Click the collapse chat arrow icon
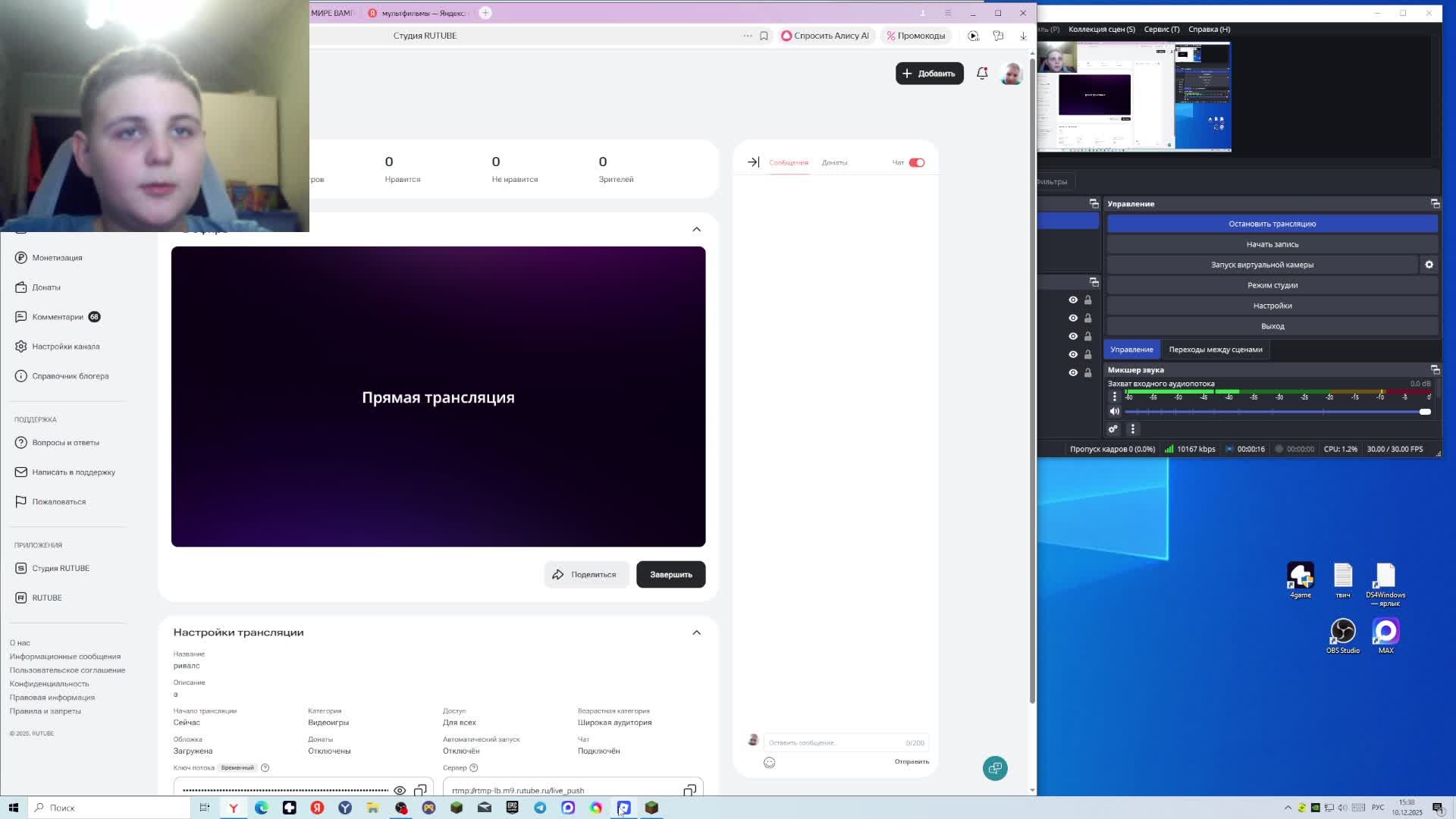This screenshot has height=819, width=1456. [753, 162]
